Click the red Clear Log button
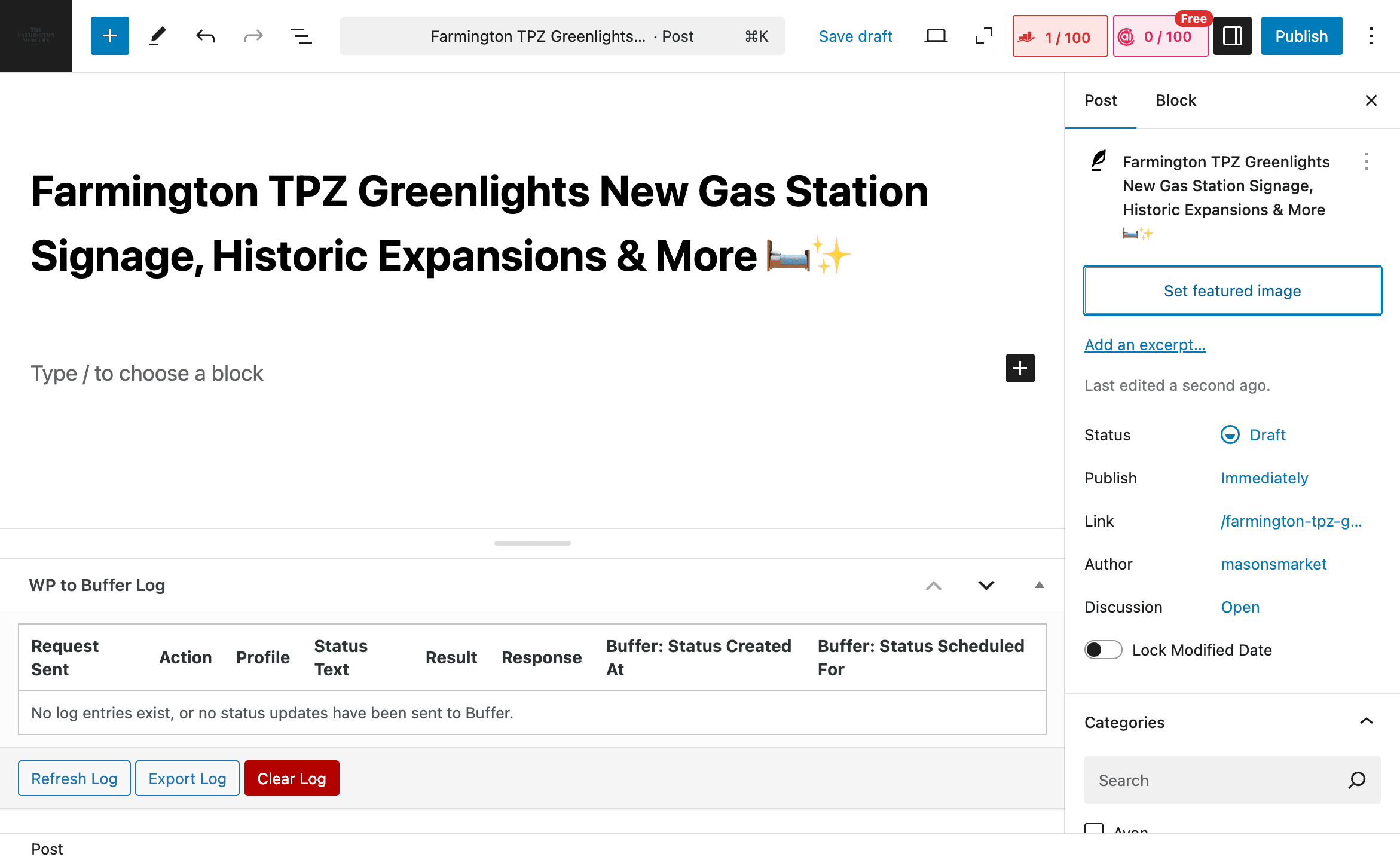The height and width of the screenshot is (863, 1400). (x=292, y=778)
